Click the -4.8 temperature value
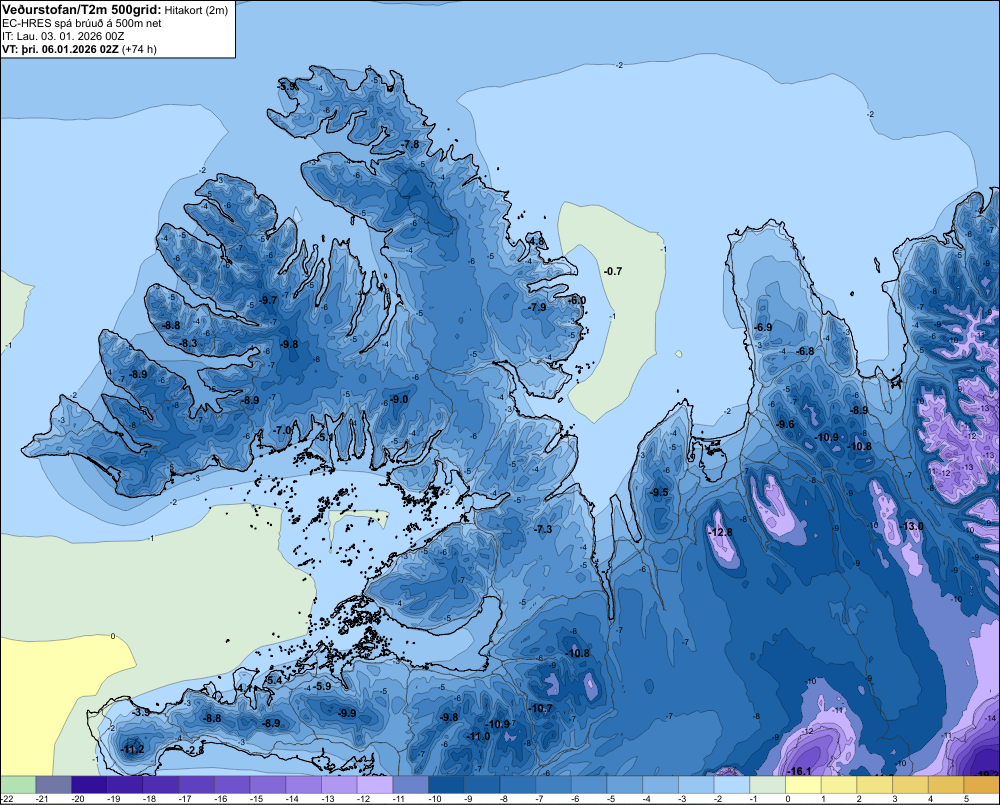This screenshot has width=1000, height=805. [x=536, y=241]
